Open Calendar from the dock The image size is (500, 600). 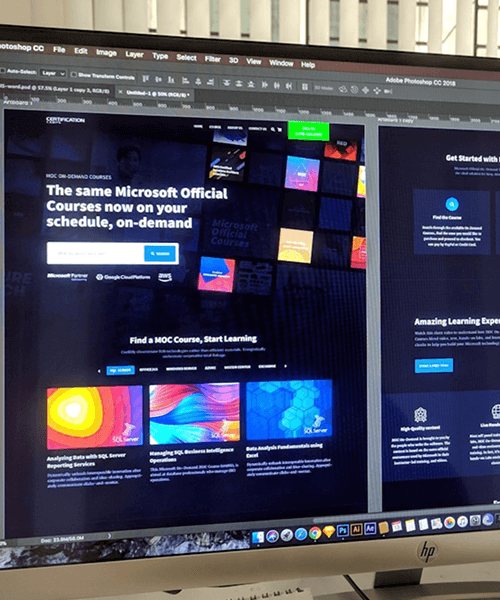[397, 527]
